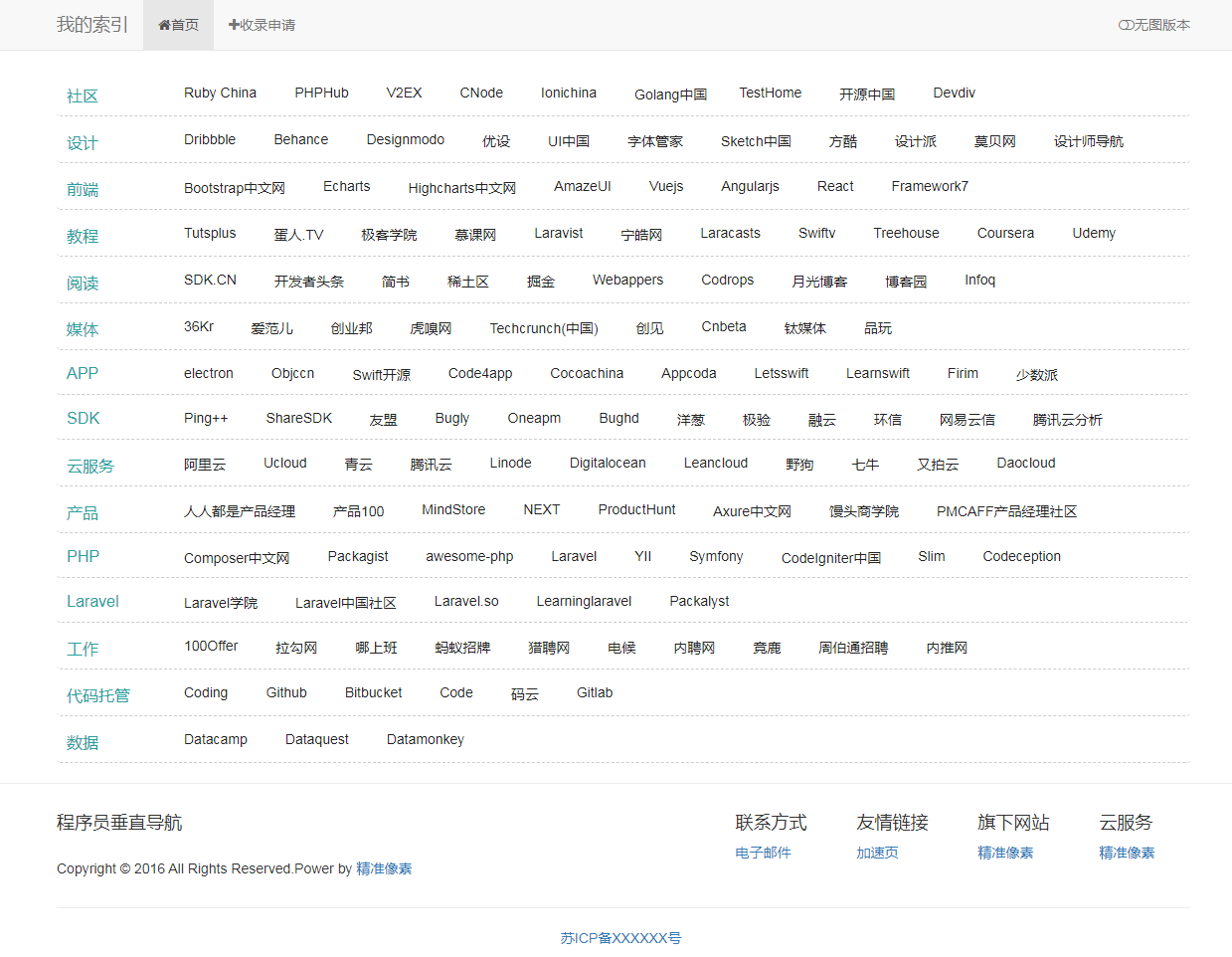Visit 精准像素 under 旗下网站
Image resolution: width=1232 pixels, height=957 pixels.
(x=1004, y=852)
